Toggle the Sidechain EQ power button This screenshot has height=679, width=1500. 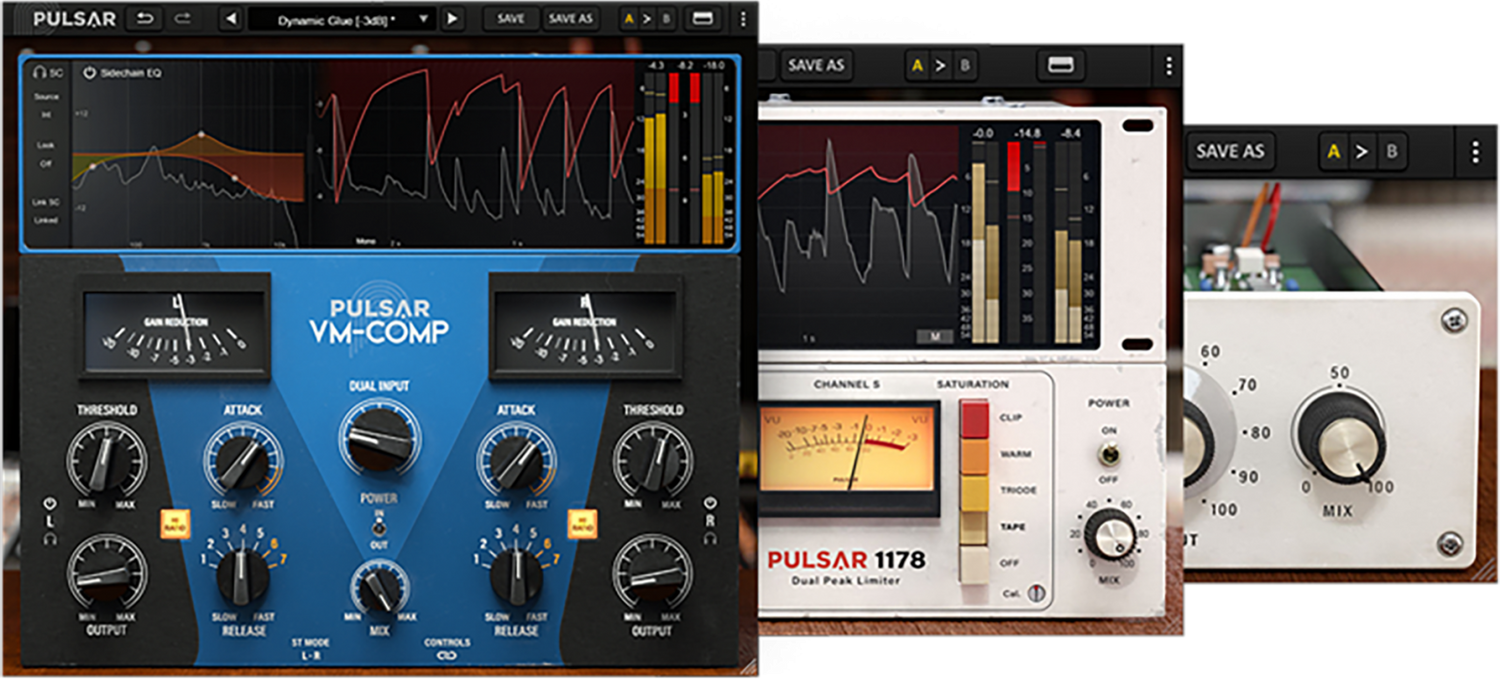coord(89,73)
